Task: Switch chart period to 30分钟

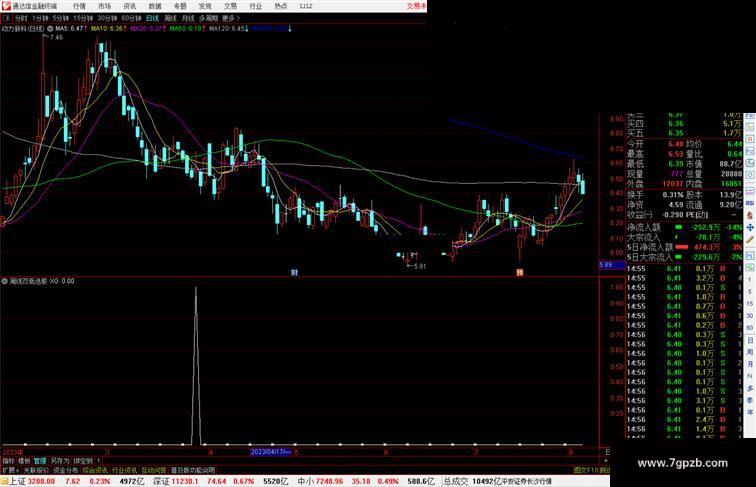Action: click(107, 18)
